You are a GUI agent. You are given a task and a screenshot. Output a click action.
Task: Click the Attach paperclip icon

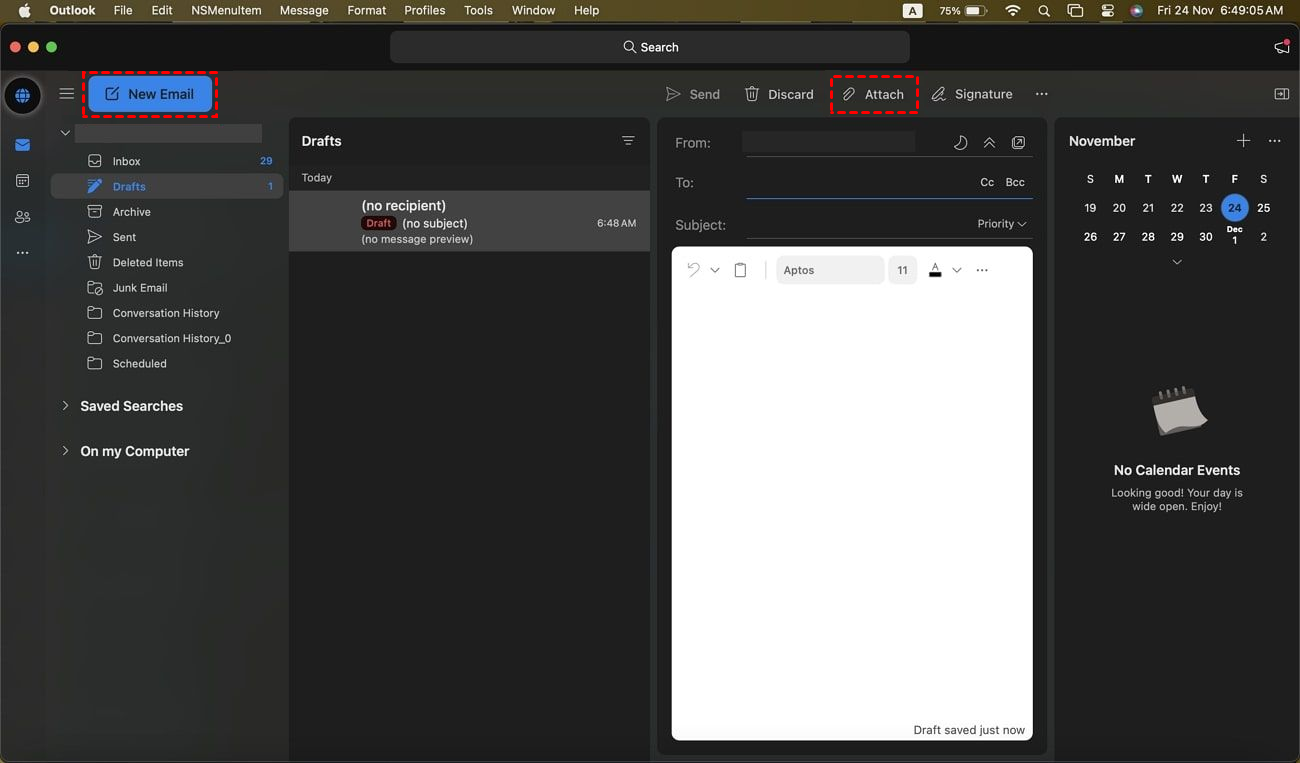(x=849, y=94)
